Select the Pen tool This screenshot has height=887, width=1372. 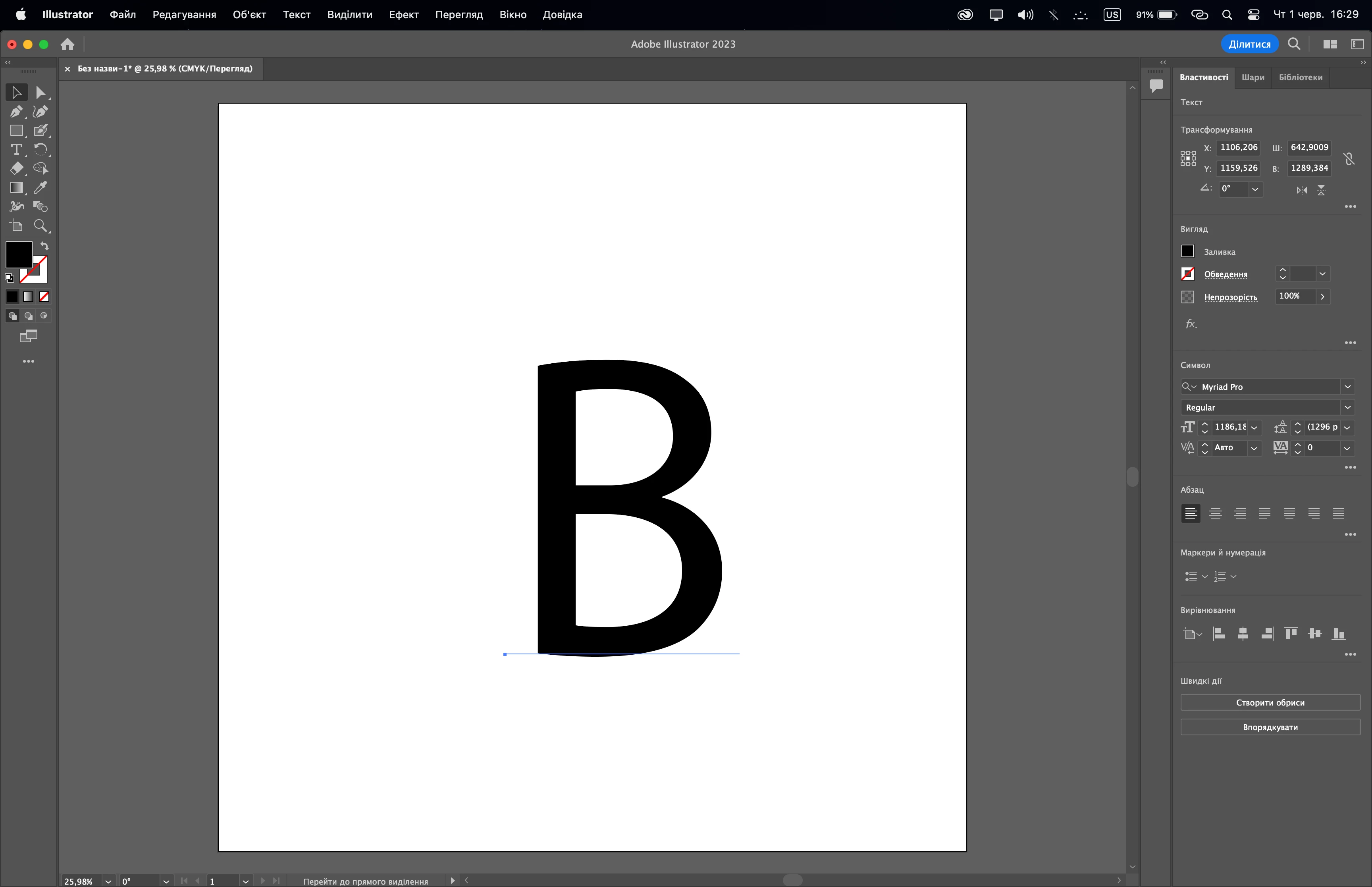pos(16,111)
